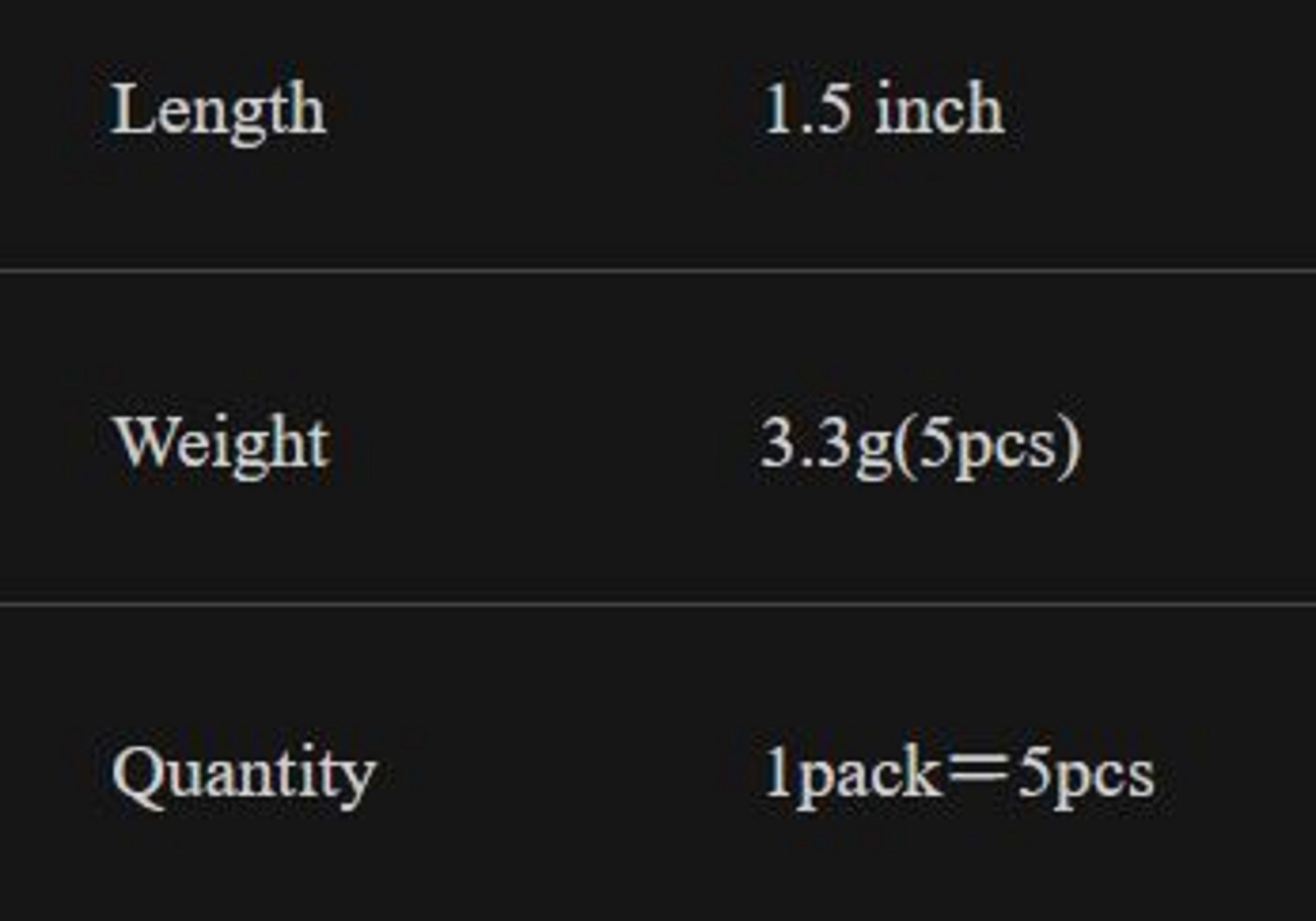
Task: Select the 1pack=5pcs value cell
Action: click(x=958, y=775)
